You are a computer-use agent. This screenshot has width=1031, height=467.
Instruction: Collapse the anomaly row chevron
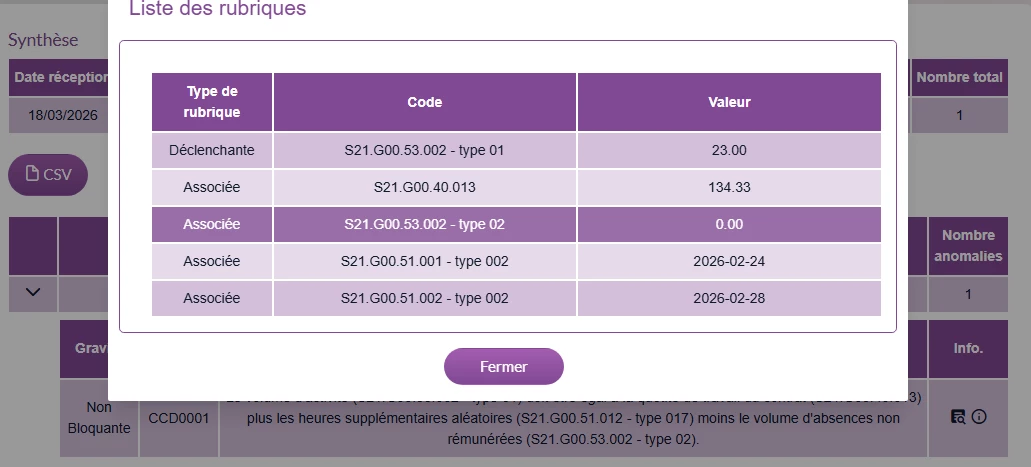pyautogui.click(x=33, y=293)
